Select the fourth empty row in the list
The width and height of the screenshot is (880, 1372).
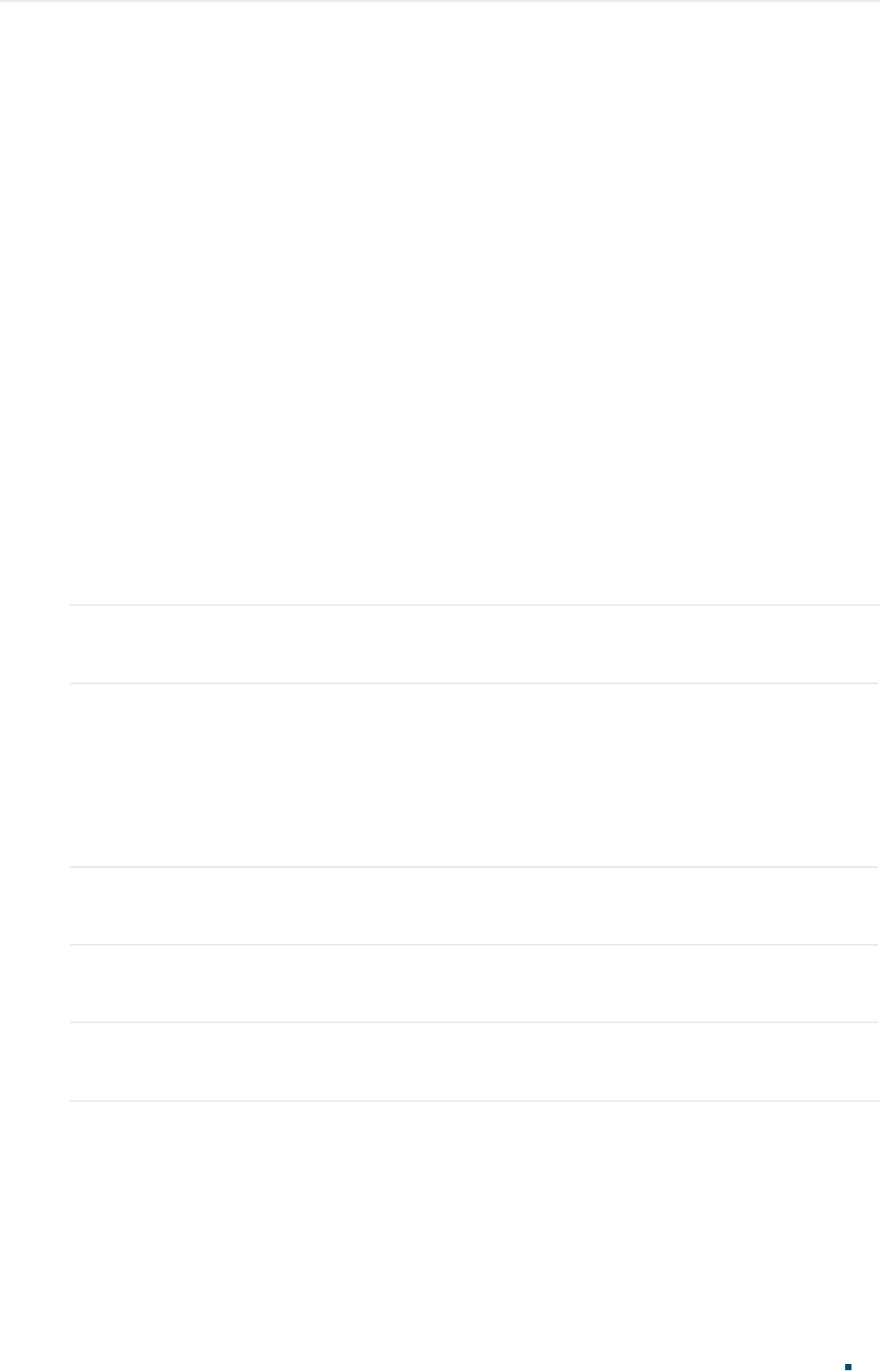[x=474, y=983]
